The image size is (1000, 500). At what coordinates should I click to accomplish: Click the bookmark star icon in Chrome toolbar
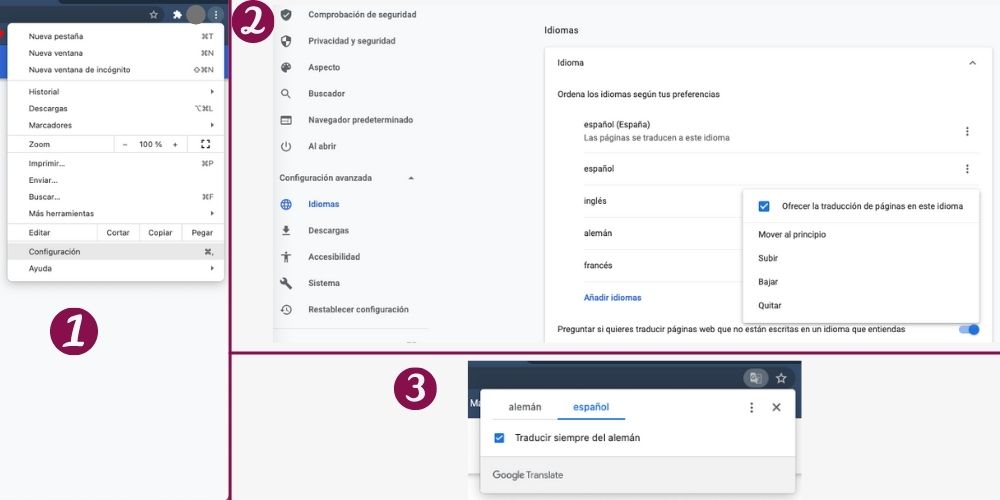point(154,14)
